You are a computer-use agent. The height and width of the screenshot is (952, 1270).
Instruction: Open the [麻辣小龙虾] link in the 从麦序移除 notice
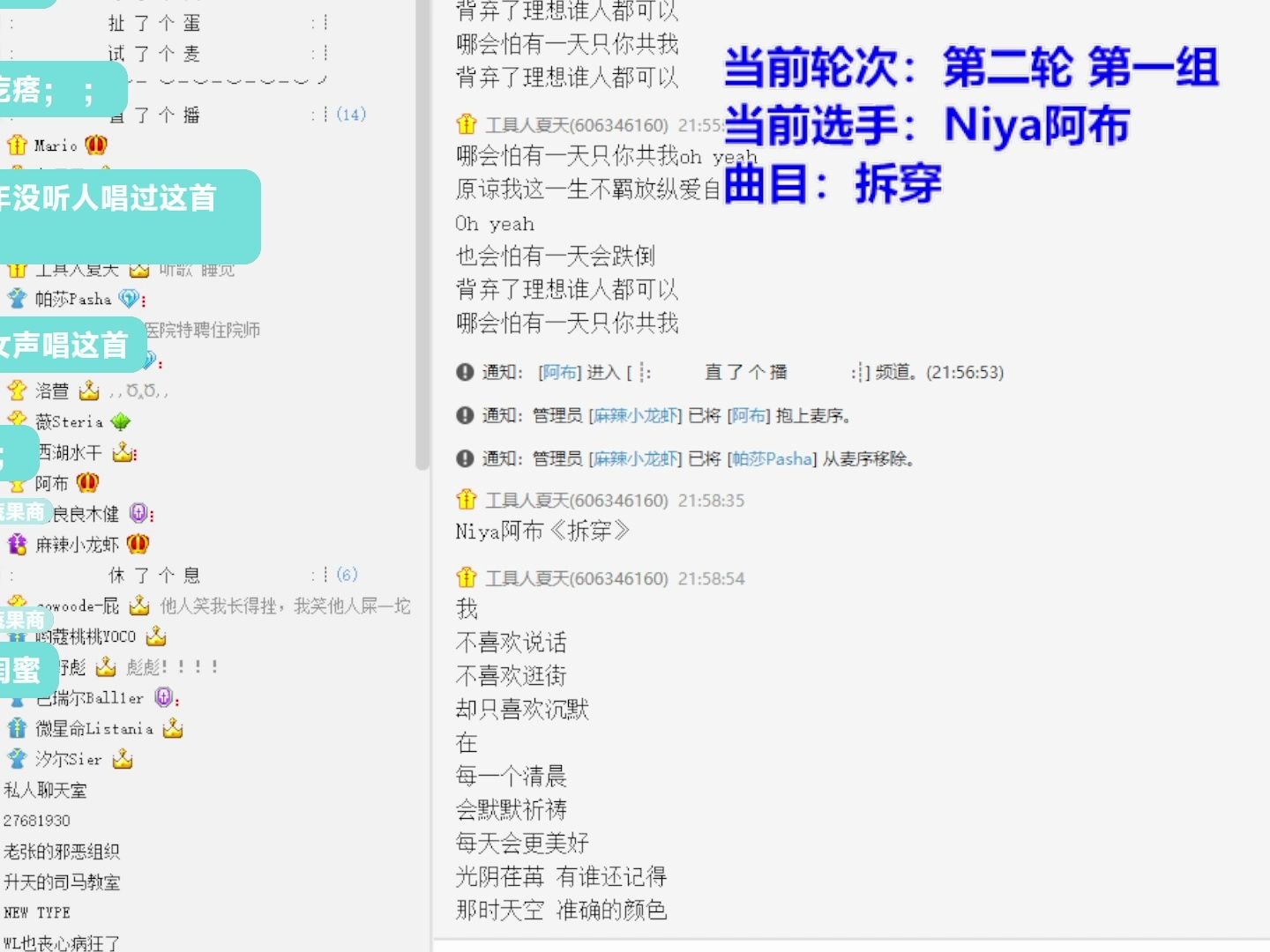coord(636,458)
